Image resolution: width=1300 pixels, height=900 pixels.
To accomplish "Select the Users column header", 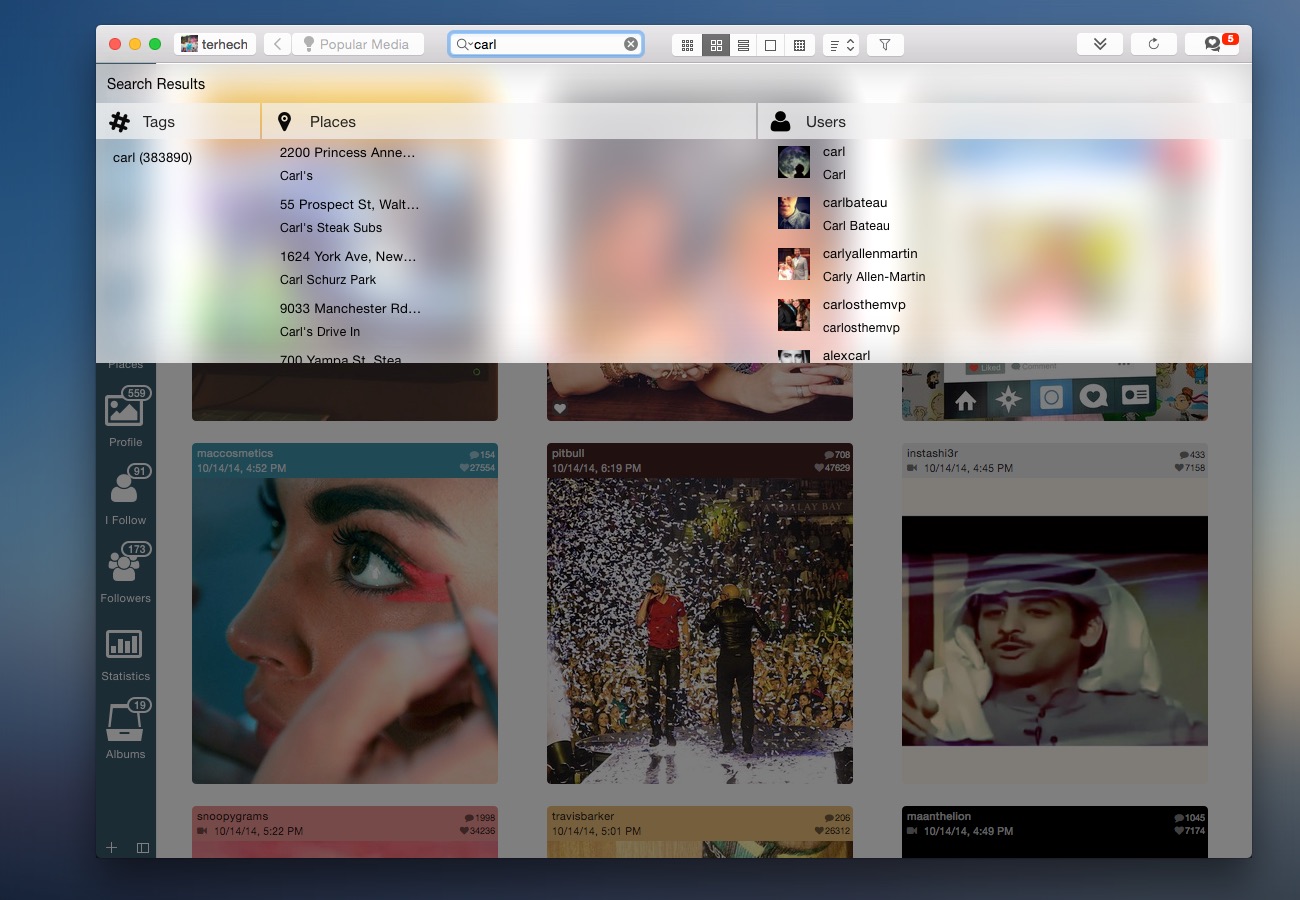I will (1005, 122).
